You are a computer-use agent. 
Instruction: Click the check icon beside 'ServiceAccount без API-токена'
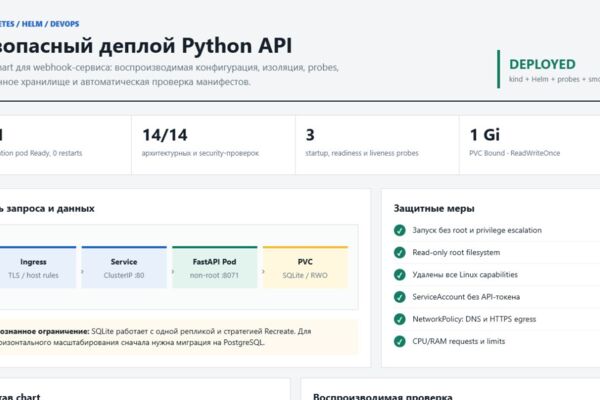(x=399, y=297)
